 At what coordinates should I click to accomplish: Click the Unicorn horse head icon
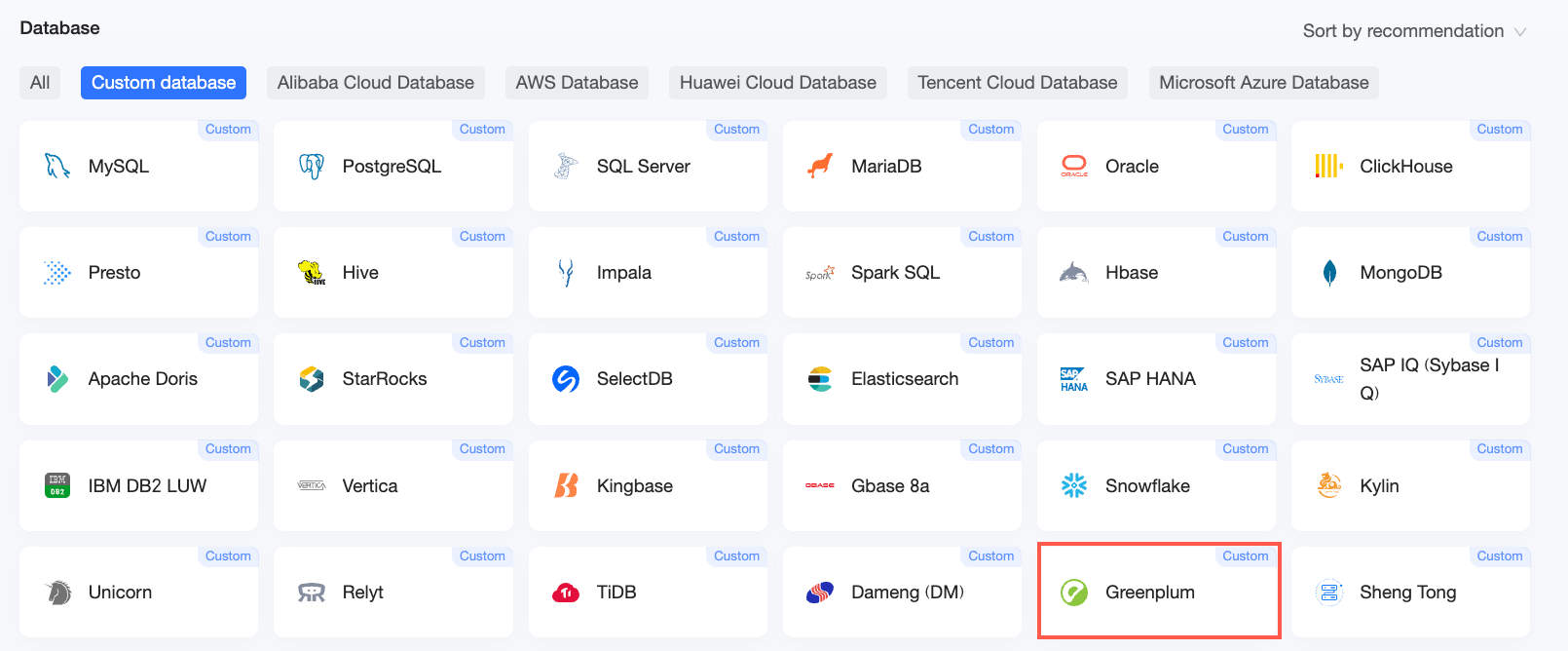point(57,593)
